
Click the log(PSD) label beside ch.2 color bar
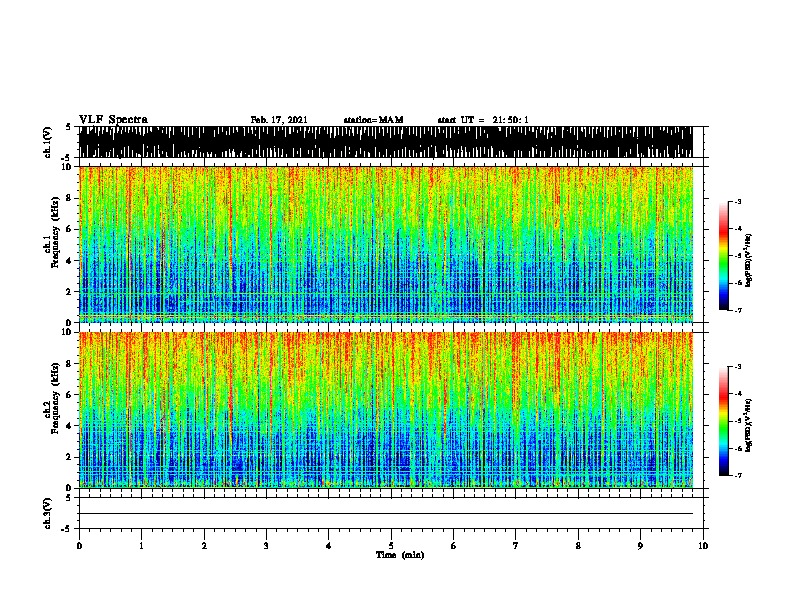tap(748, 424)
